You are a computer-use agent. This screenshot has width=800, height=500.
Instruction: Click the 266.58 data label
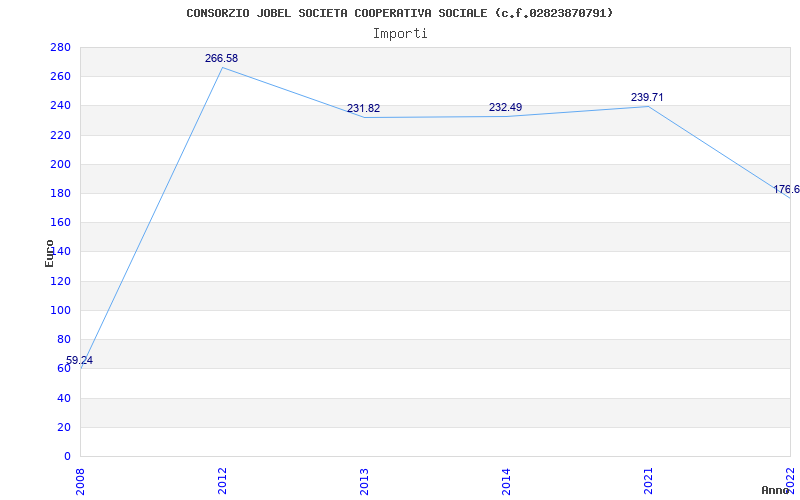(x=221, y=58)
